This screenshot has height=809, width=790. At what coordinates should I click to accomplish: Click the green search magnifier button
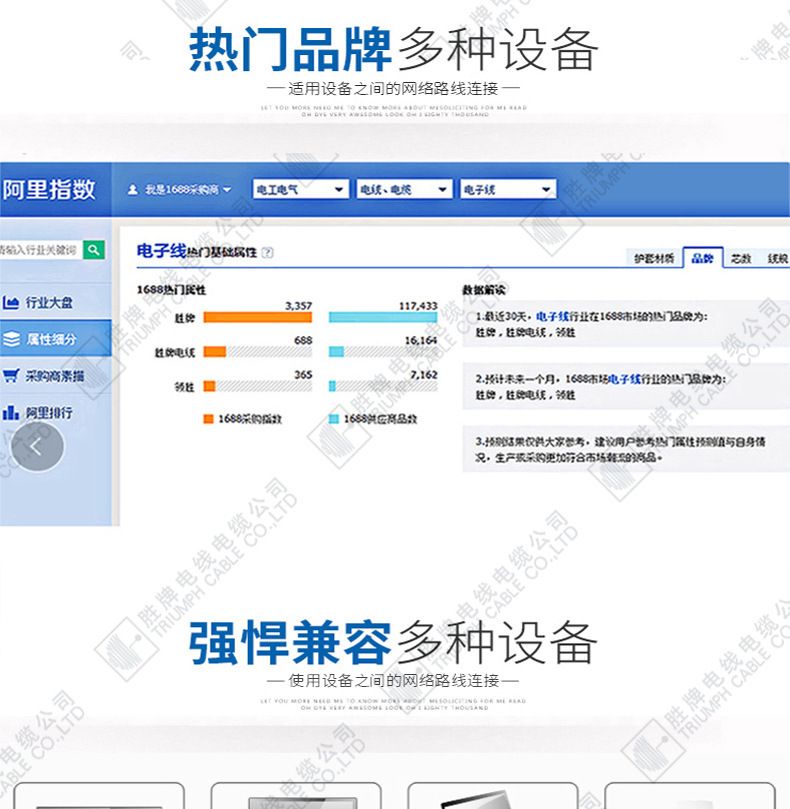(x=93, y=249)
